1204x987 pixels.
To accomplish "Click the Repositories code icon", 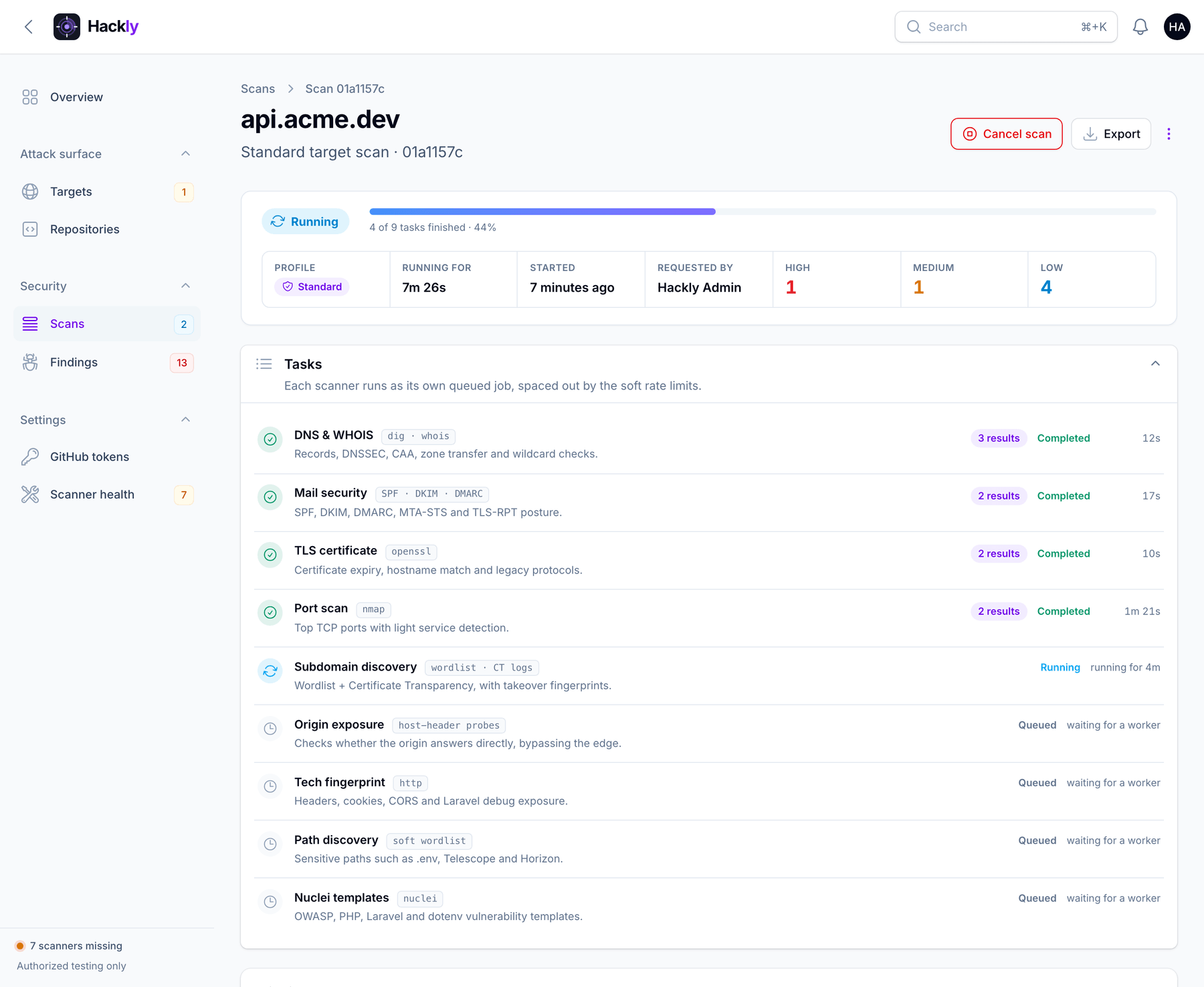I will [x=30, y=229].
